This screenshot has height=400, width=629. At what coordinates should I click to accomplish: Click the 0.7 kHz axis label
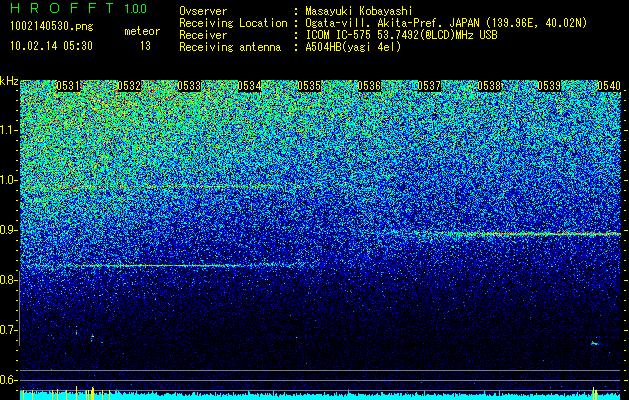coord(9,330)
